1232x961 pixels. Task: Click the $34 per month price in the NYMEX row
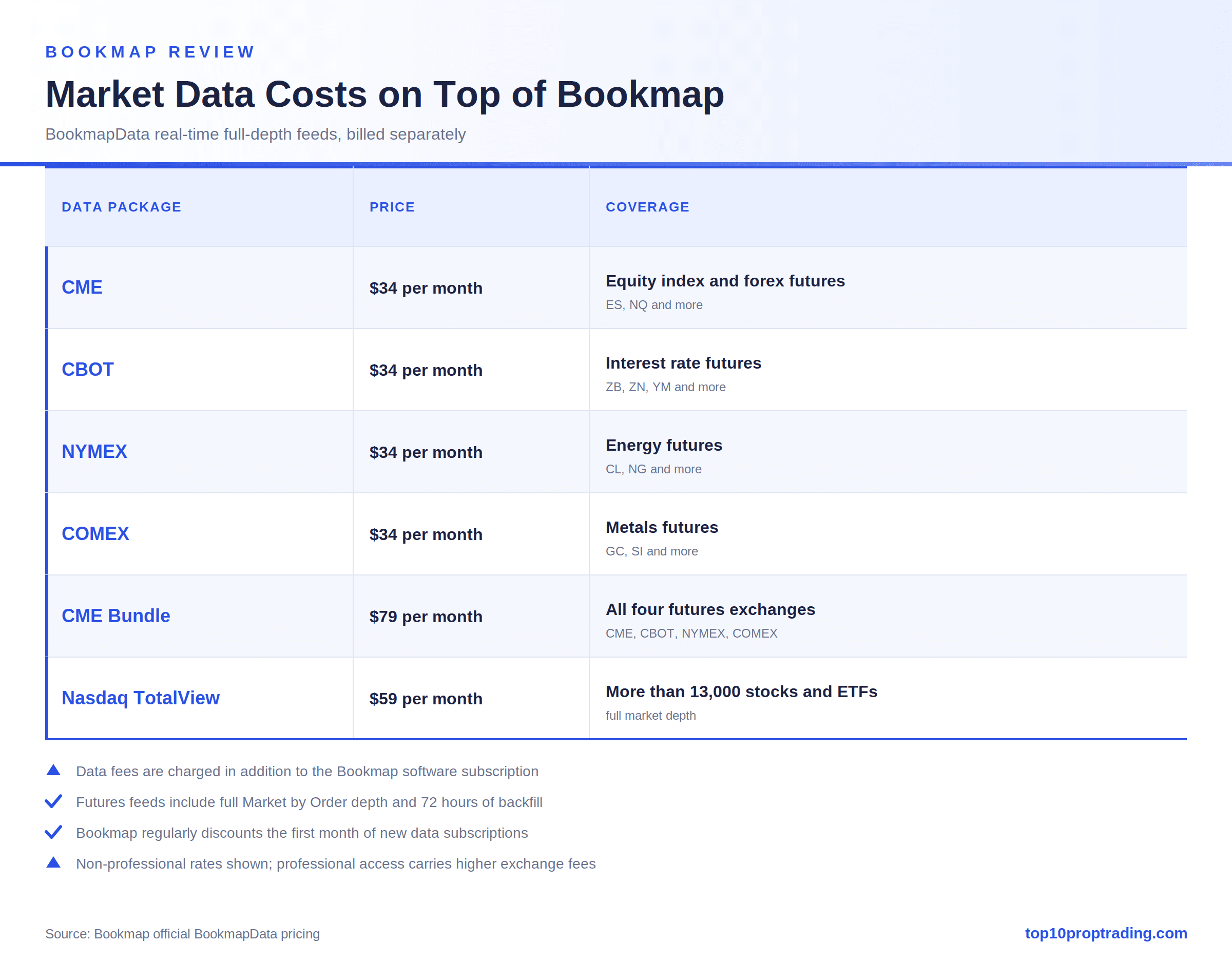[x=426, y=452]
